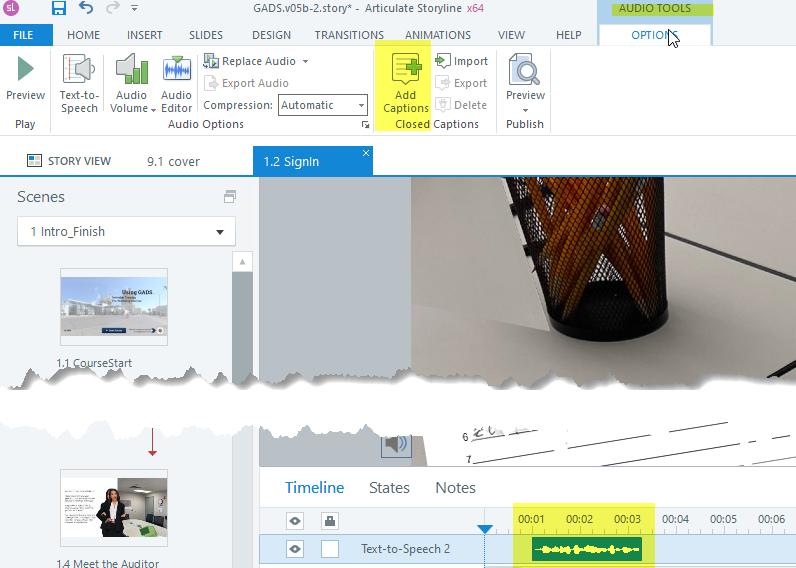Viewport: 796px width, 568px height.
Task: Click the 00:05 mark on the timeline ruler
Action: point(723,519)
